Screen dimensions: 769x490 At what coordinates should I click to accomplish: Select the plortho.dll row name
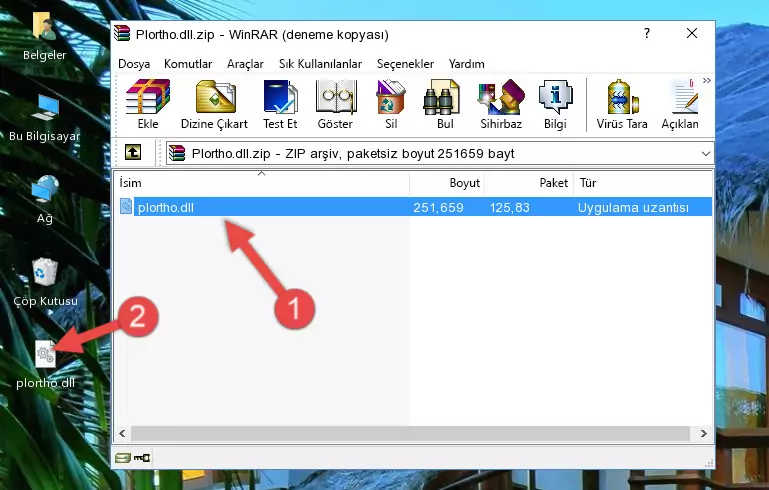[x=166, y=207]
